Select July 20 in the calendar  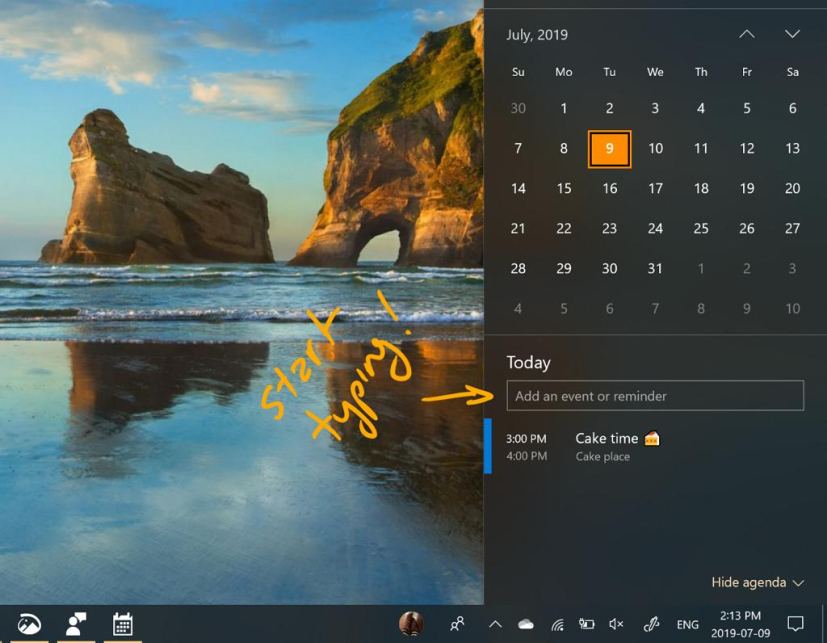(792, 189)
